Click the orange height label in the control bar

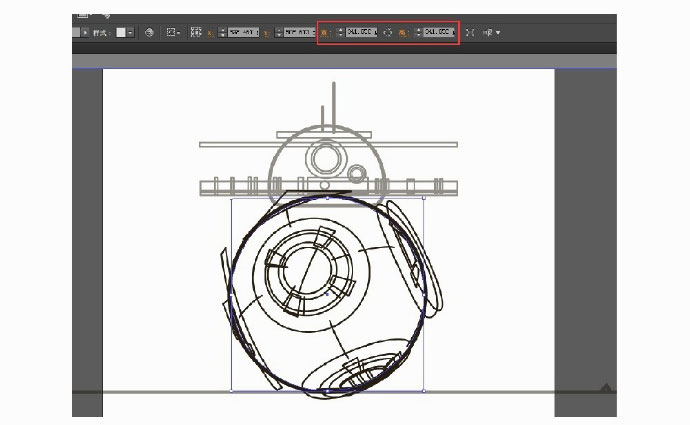(x=404, y=33)
